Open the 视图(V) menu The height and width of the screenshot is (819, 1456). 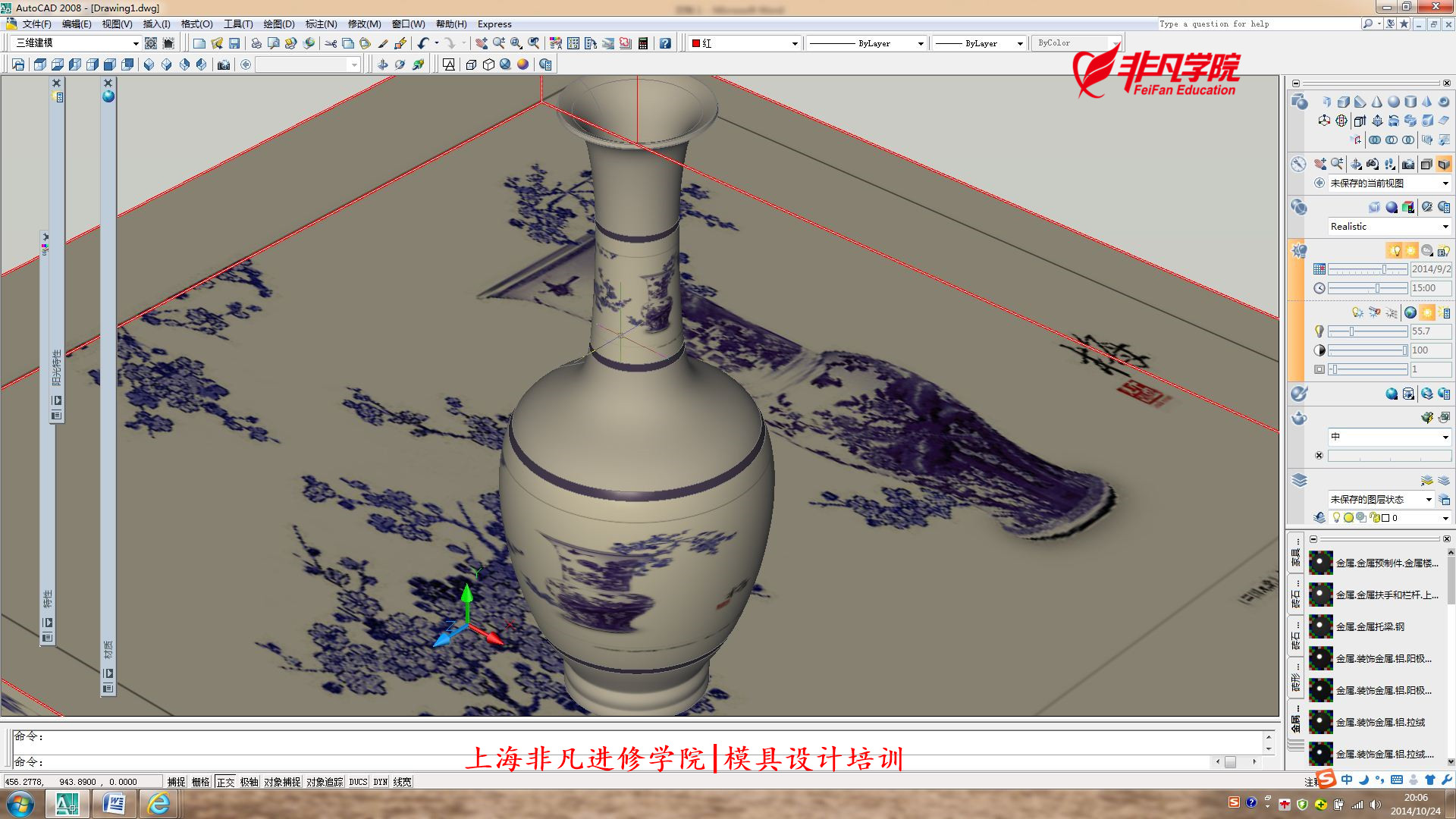[x=117, y=24]
